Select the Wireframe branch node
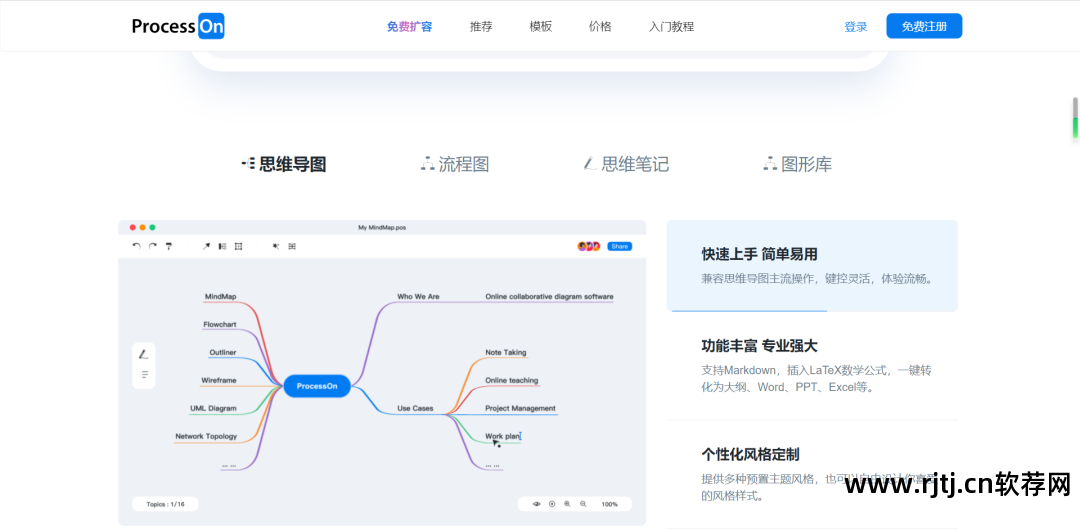This screenshot has height=530, width=1080. 219,380
